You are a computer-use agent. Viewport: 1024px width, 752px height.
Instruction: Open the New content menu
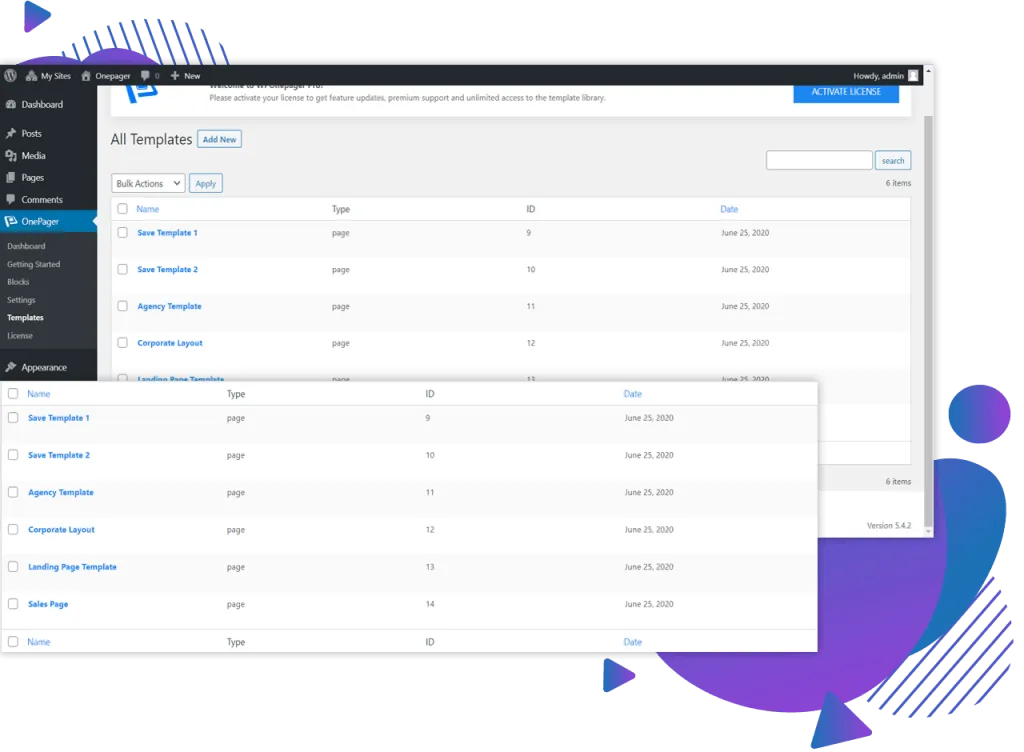point(192,76)
